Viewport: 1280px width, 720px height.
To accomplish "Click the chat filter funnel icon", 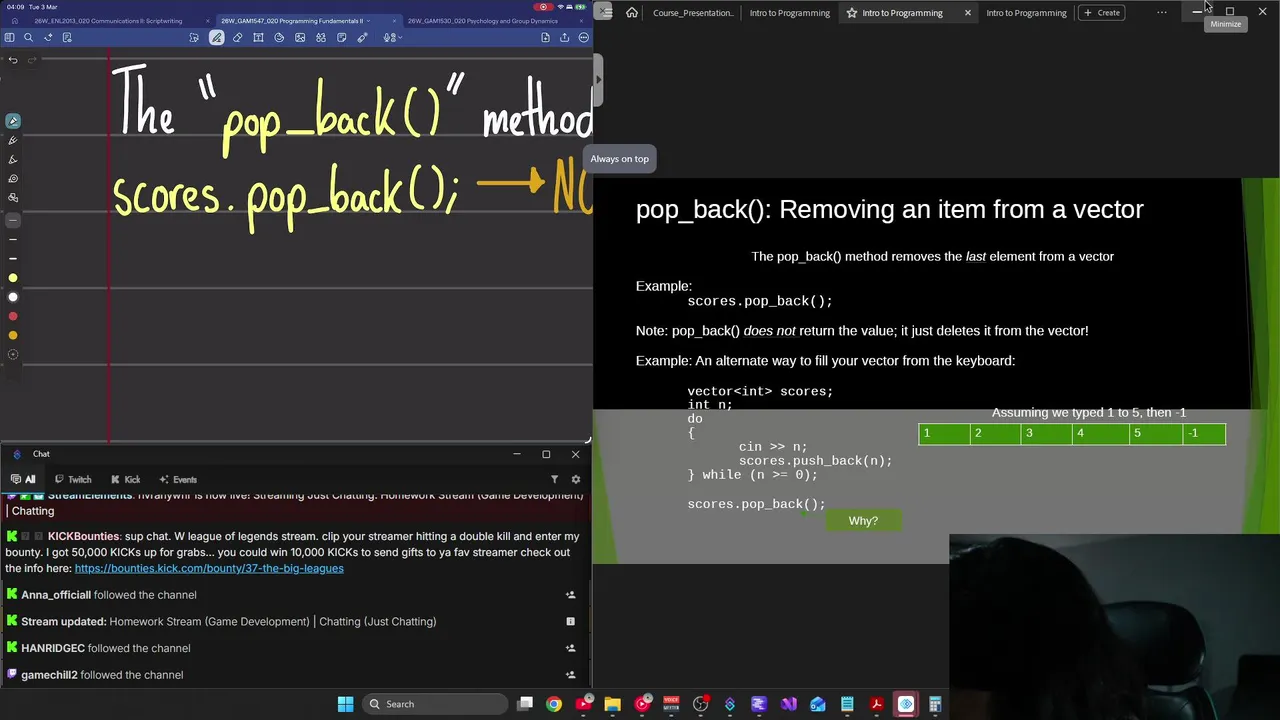I will [555, 479].
